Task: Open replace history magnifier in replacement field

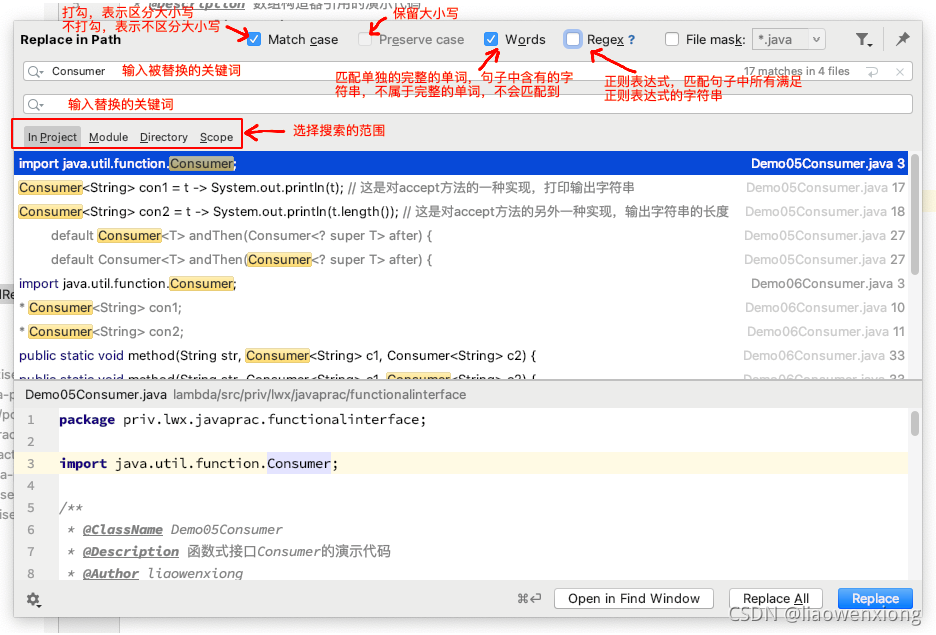Action: 35,105
